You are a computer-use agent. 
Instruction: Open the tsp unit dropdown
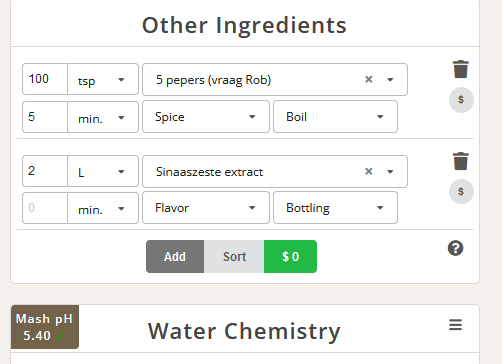pyautogui.click(x=103, y=79)
